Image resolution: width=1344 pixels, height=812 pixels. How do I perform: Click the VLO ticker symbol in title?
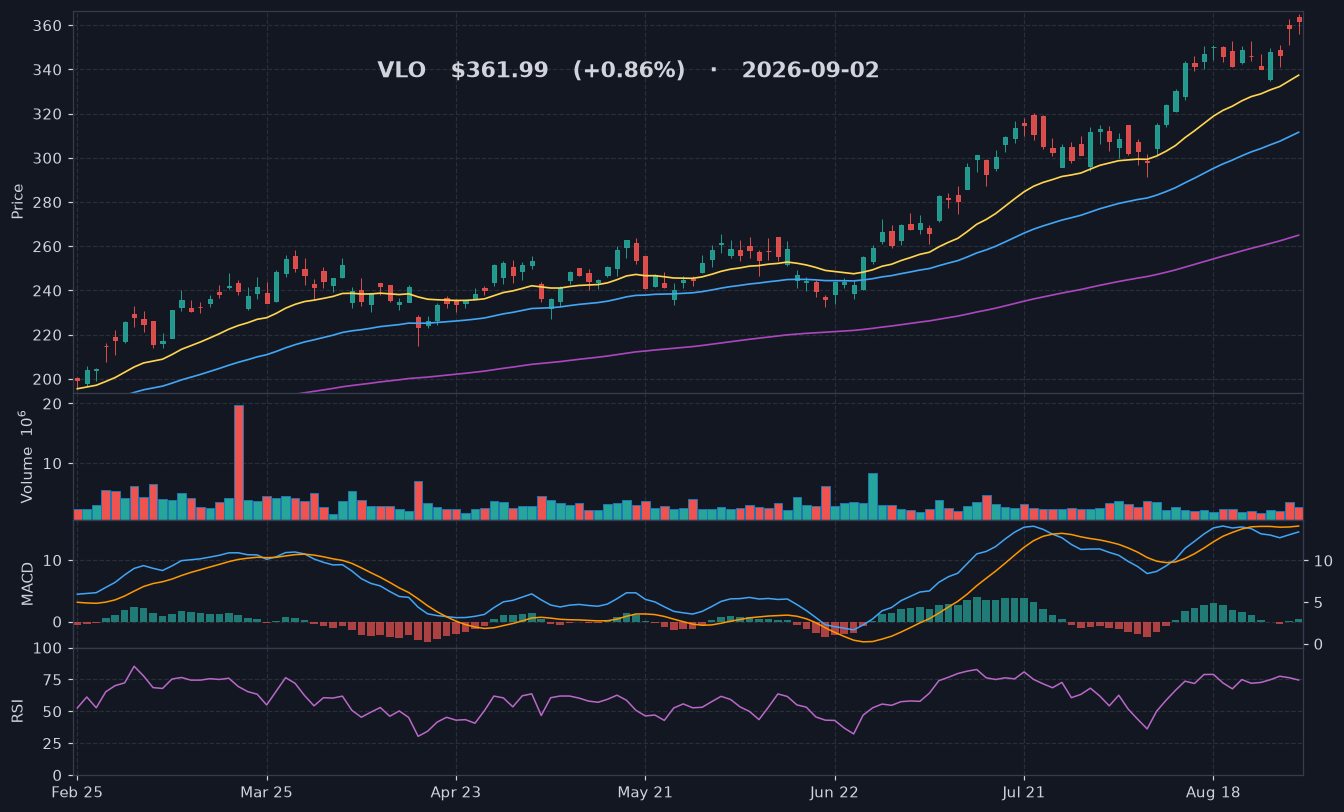(401, 70)
